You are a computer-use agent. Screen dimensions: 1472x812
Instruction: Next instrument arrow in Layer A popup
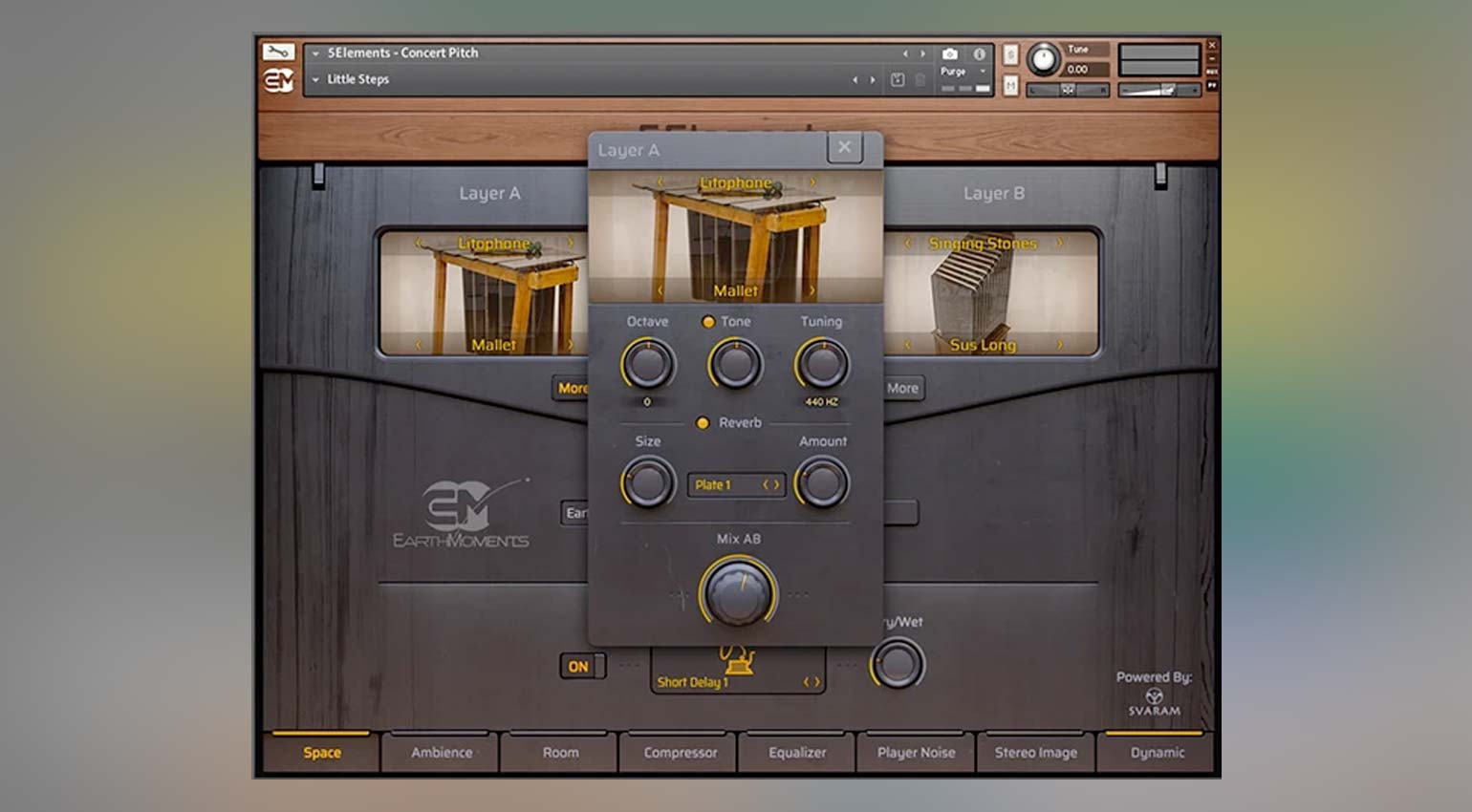click(x=812, y=182)
